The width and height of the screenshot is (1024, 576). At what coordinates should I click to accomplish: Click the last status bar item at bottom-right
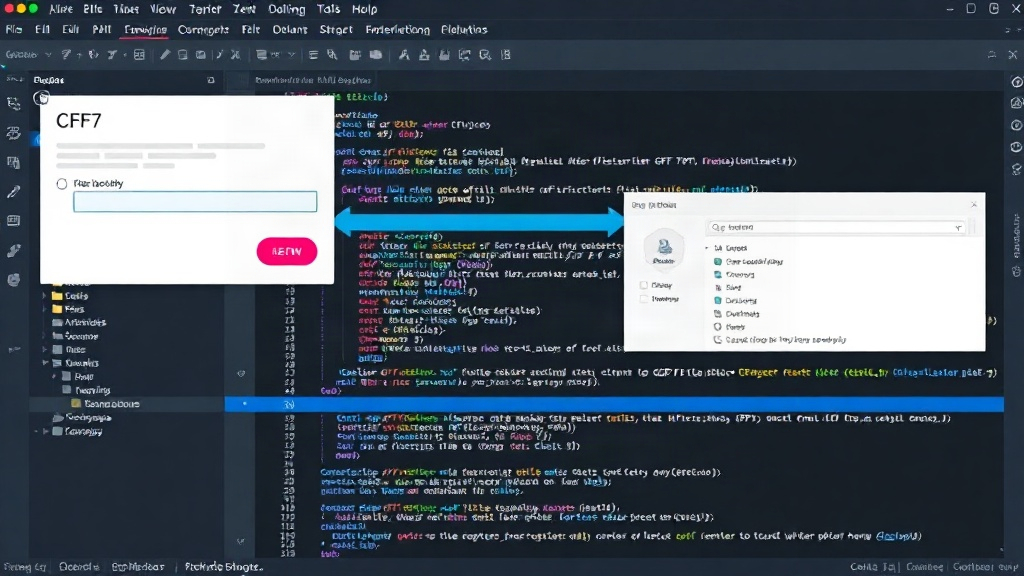(984, 567)
